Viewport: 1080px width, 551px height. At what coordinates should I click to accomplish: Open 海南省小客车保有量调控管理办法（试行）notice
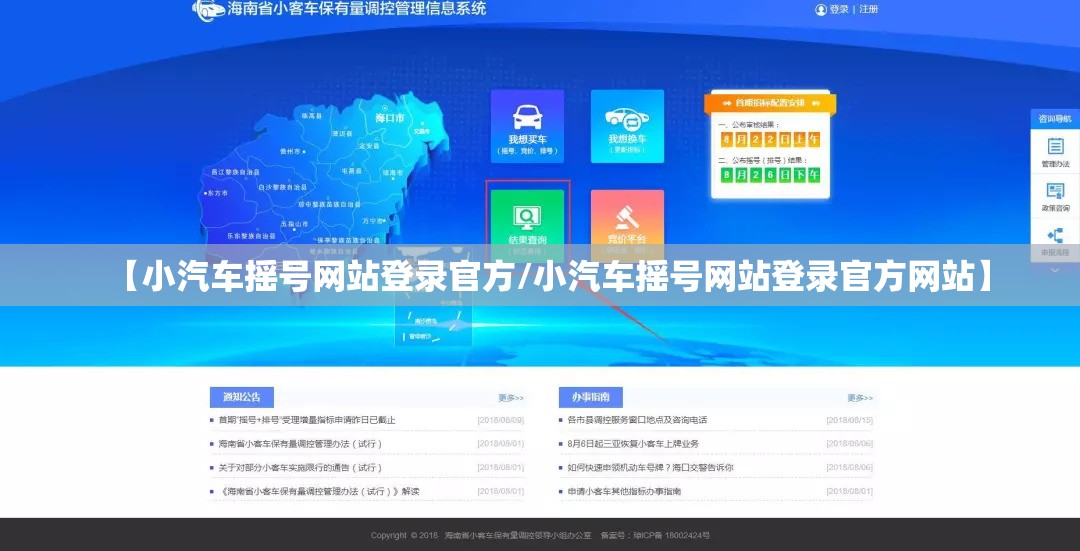tap(300, 444)
